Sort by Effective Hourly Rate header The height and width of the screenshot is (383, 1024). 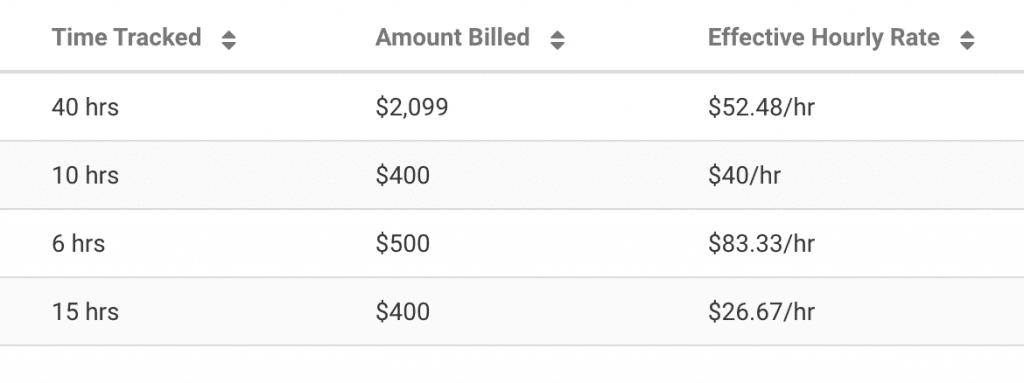tap(824, 38)
